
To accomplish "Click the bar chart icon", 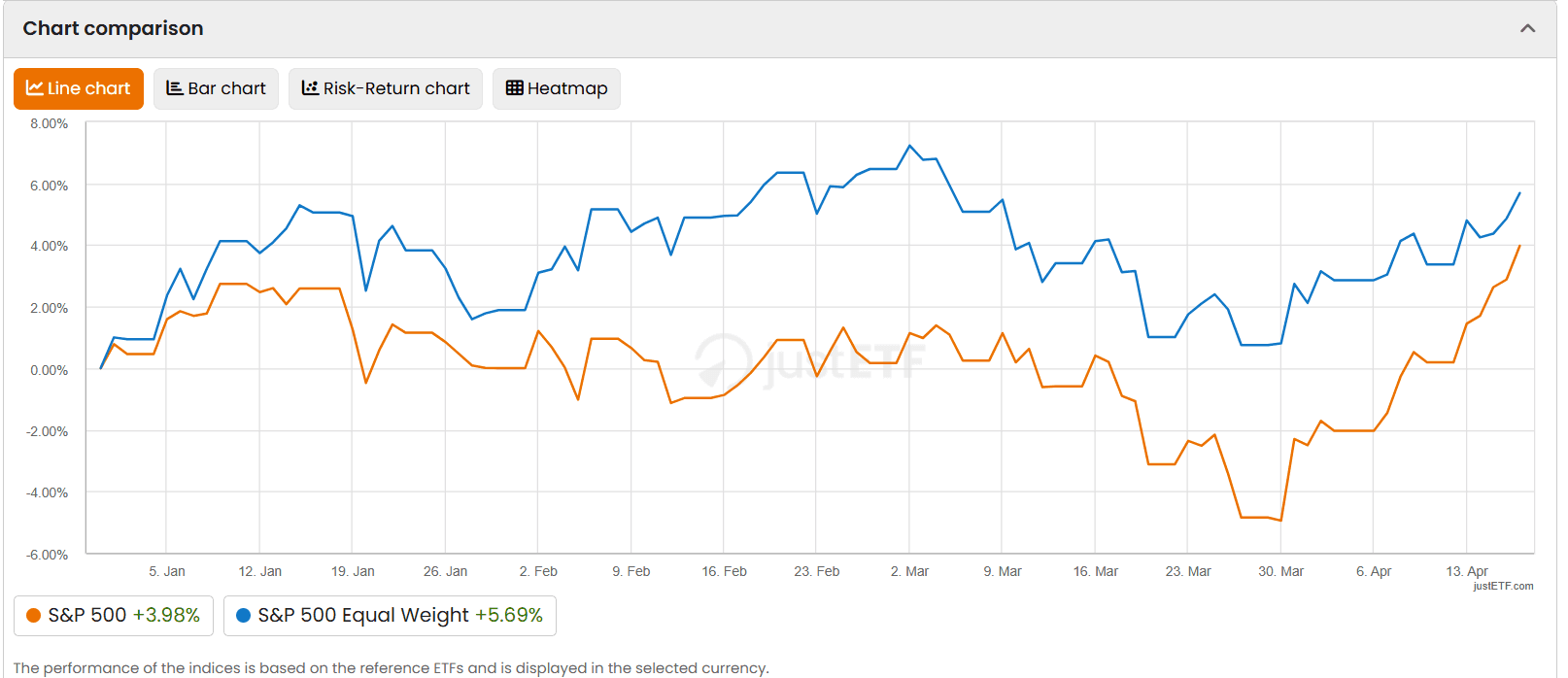I will click(x=175, y=88).
